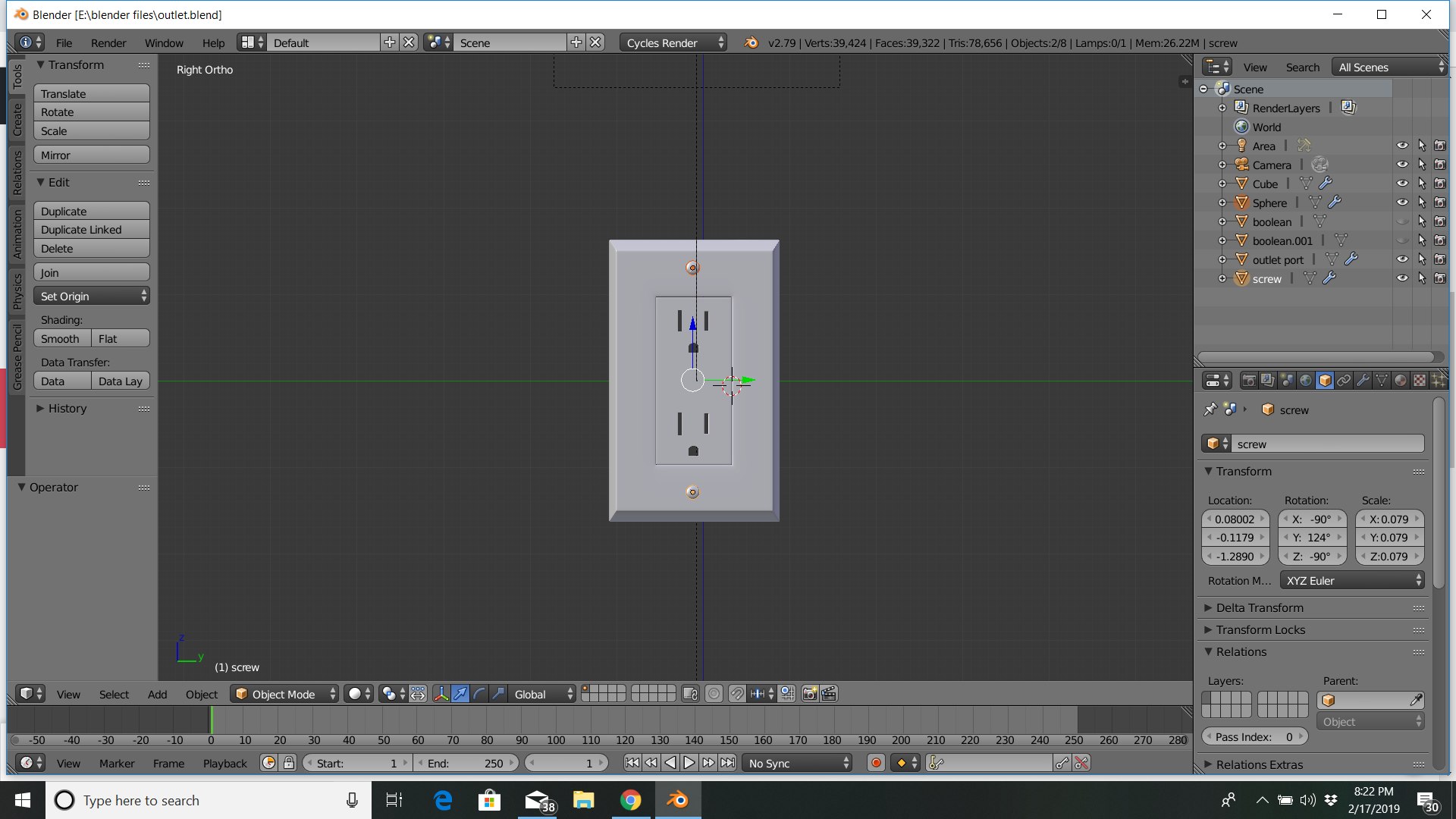Enable the scale manipulator icon

click(498, 694)
